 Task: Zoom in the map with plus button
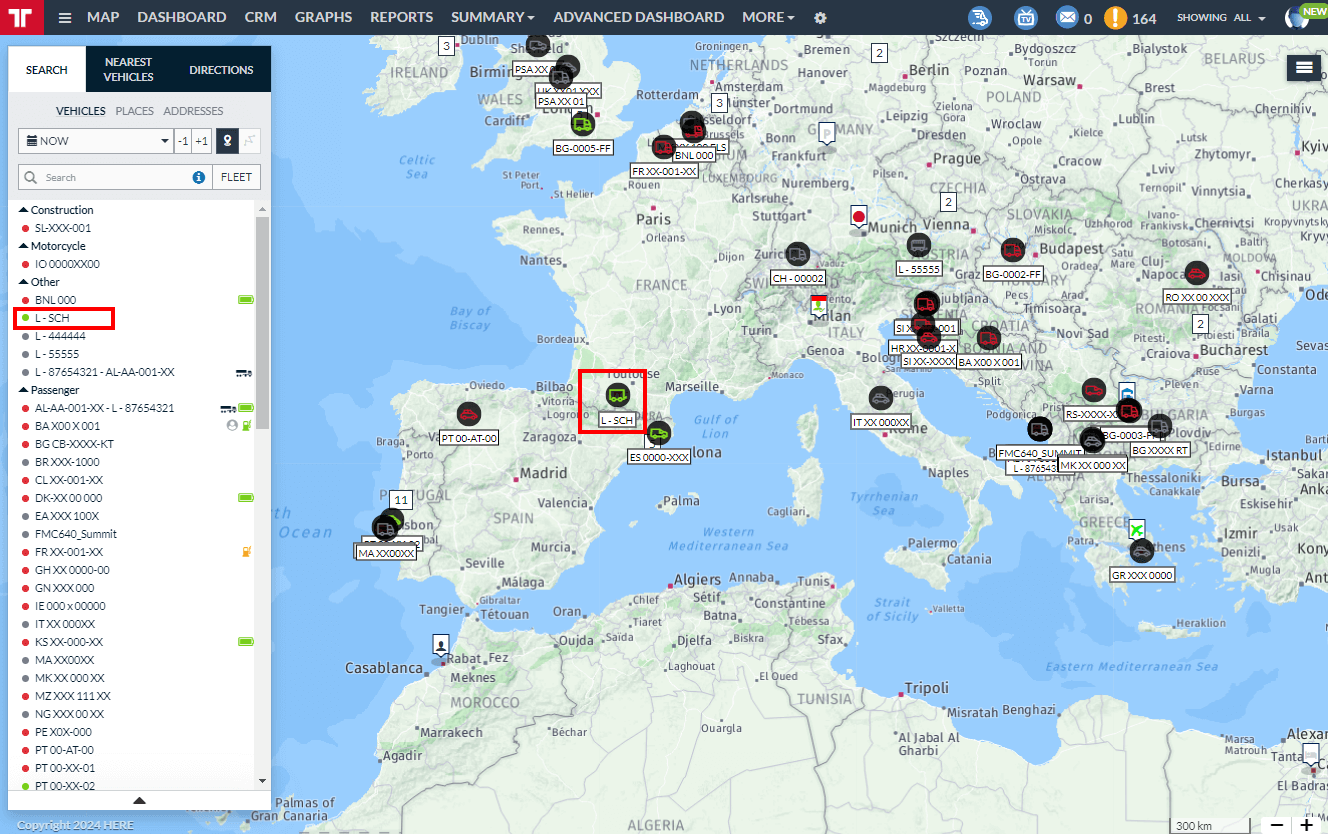click(1307, 825)
